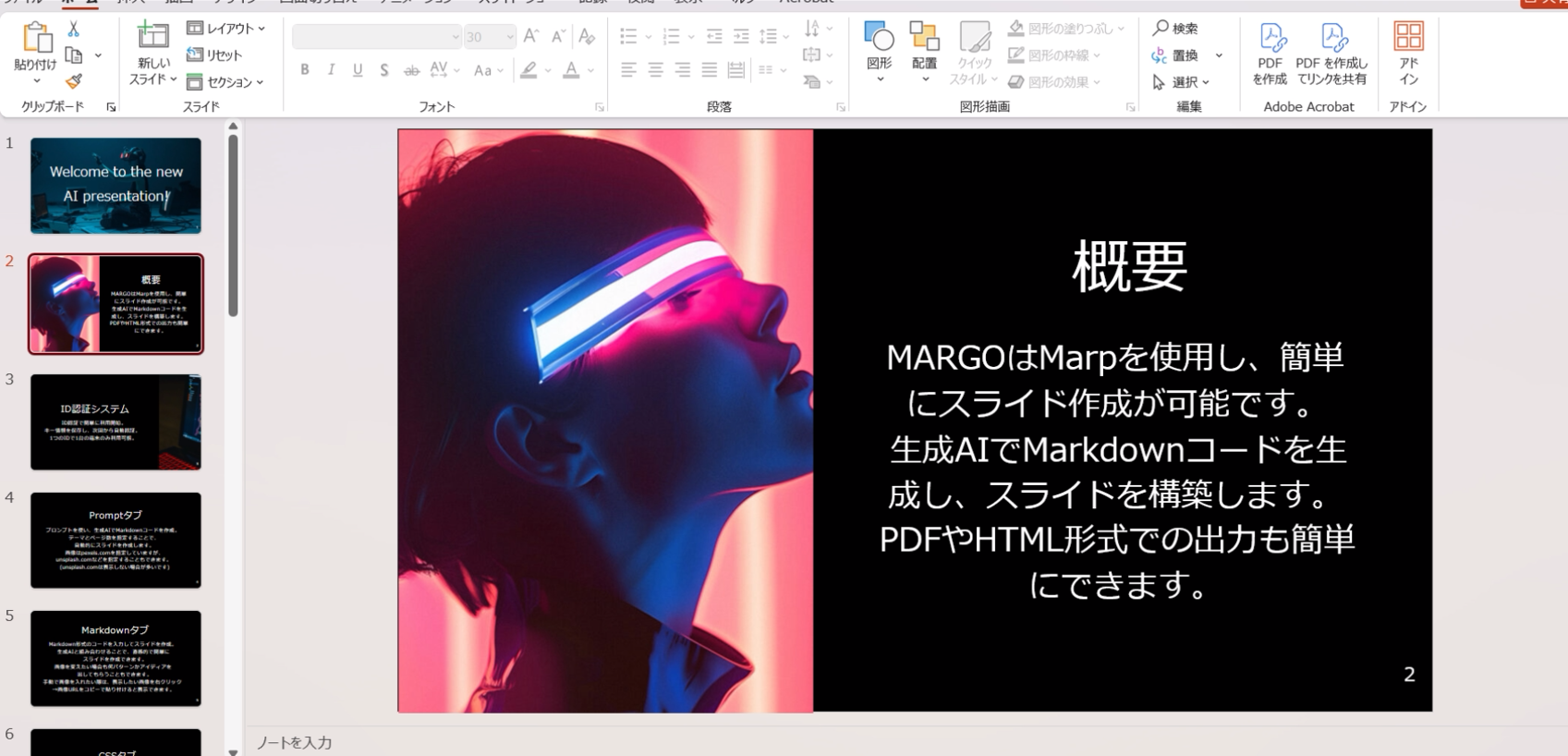
Task: Click the bulleted list icon
Action: (628, 36)
